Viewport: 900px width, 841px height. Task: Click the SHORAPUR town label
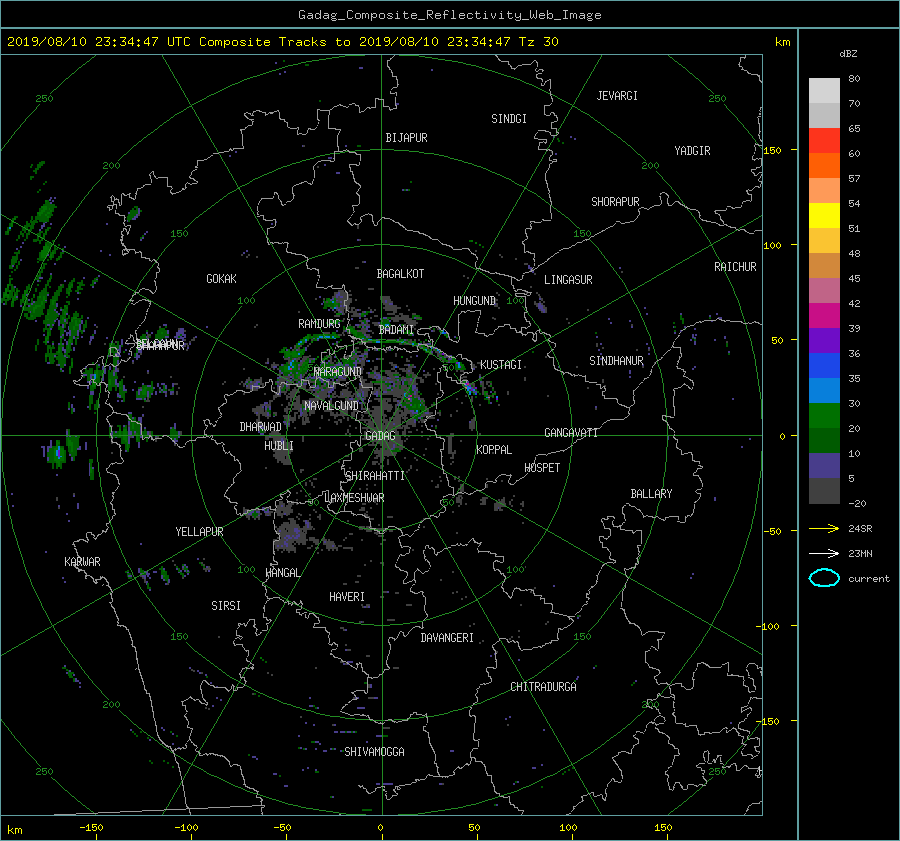coord(615,202)
